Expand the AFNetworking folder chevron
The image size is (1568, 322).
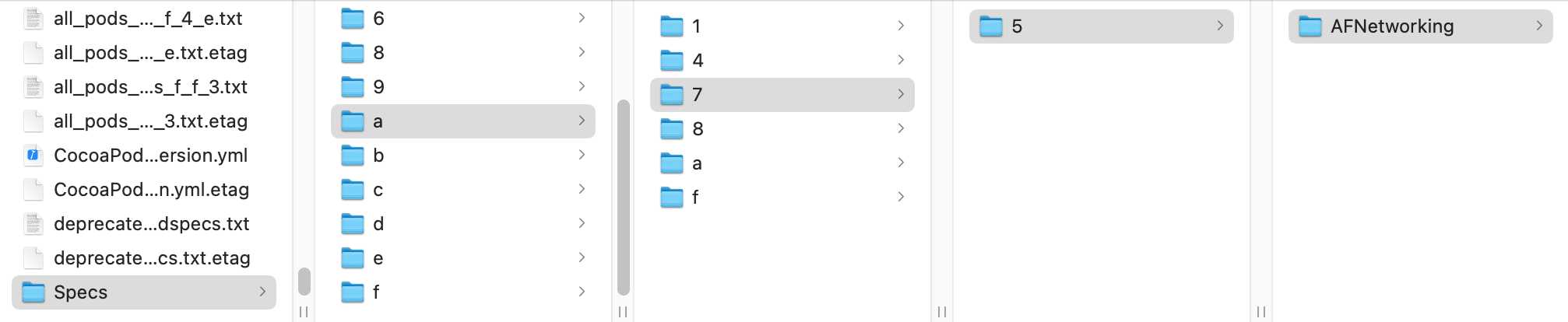(x=1539, y=26)
